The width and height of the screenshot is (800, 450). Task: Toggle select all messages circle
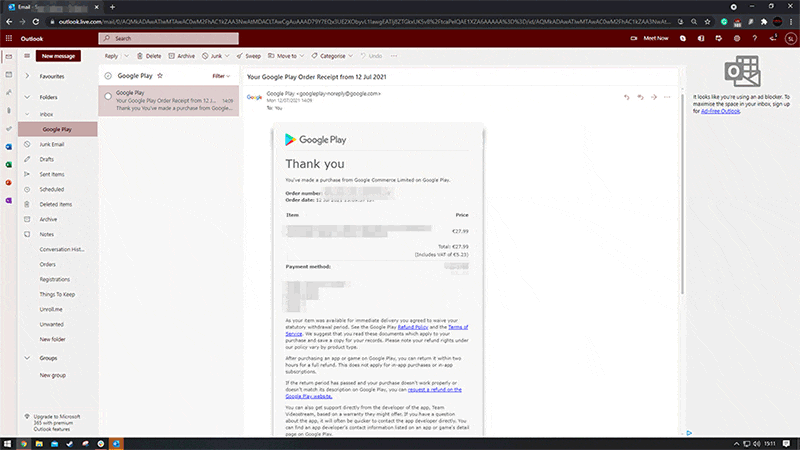pyautogui.click(x=108, y=75)
